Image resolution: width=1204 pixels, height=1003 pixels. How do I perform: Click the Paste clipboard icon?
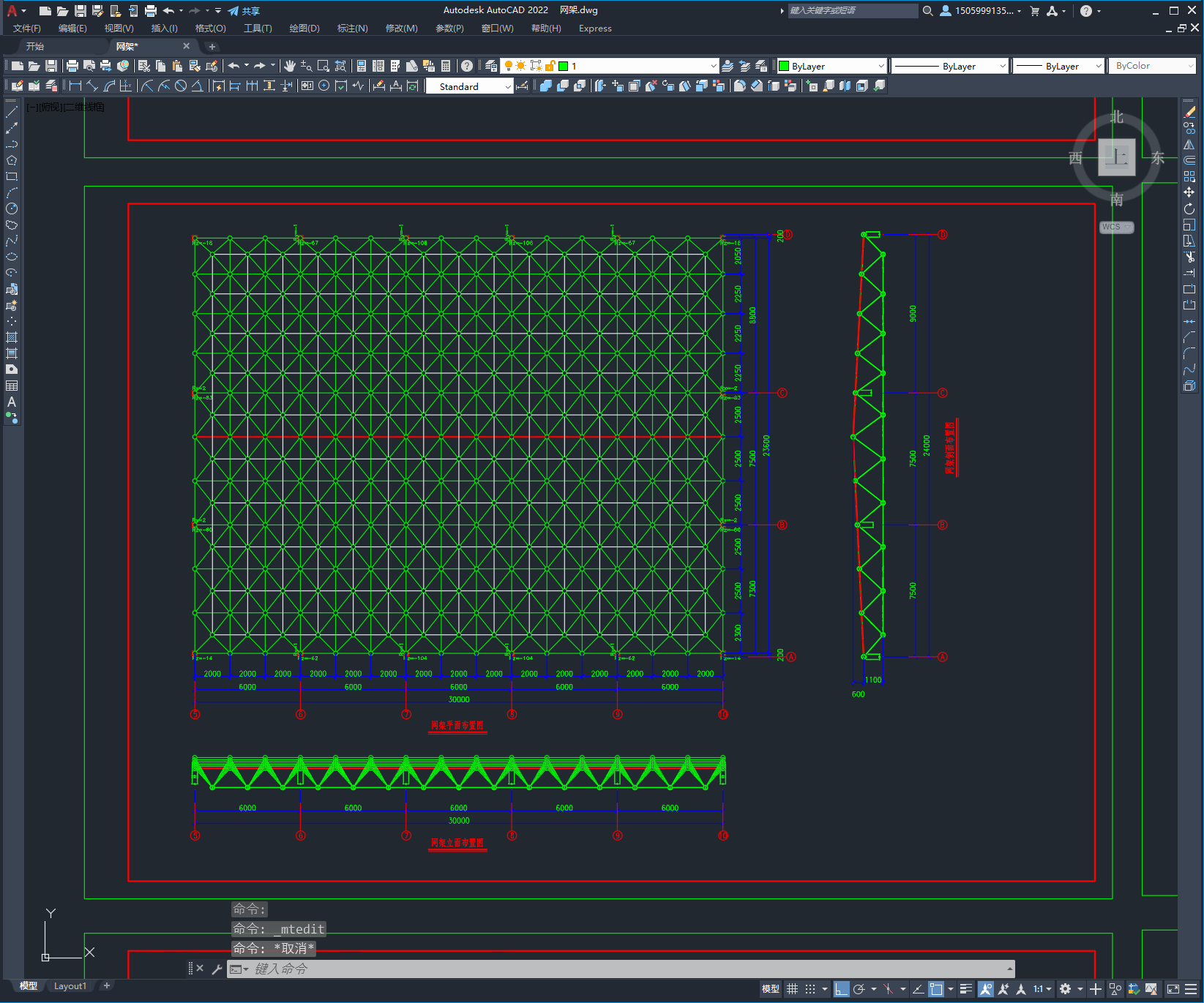177,66
